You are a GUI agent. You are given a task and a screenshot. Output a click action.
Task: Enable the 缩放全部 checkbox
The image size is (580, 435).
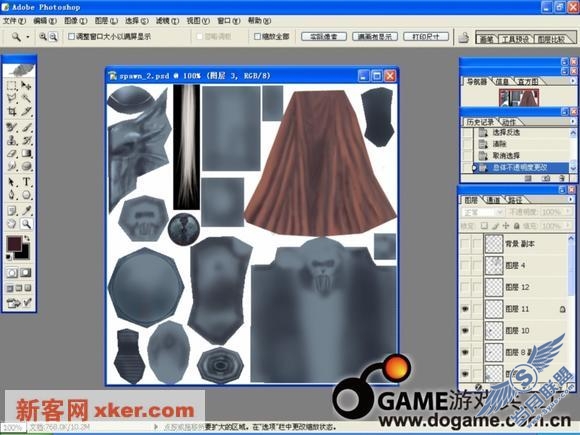(257, 36)
